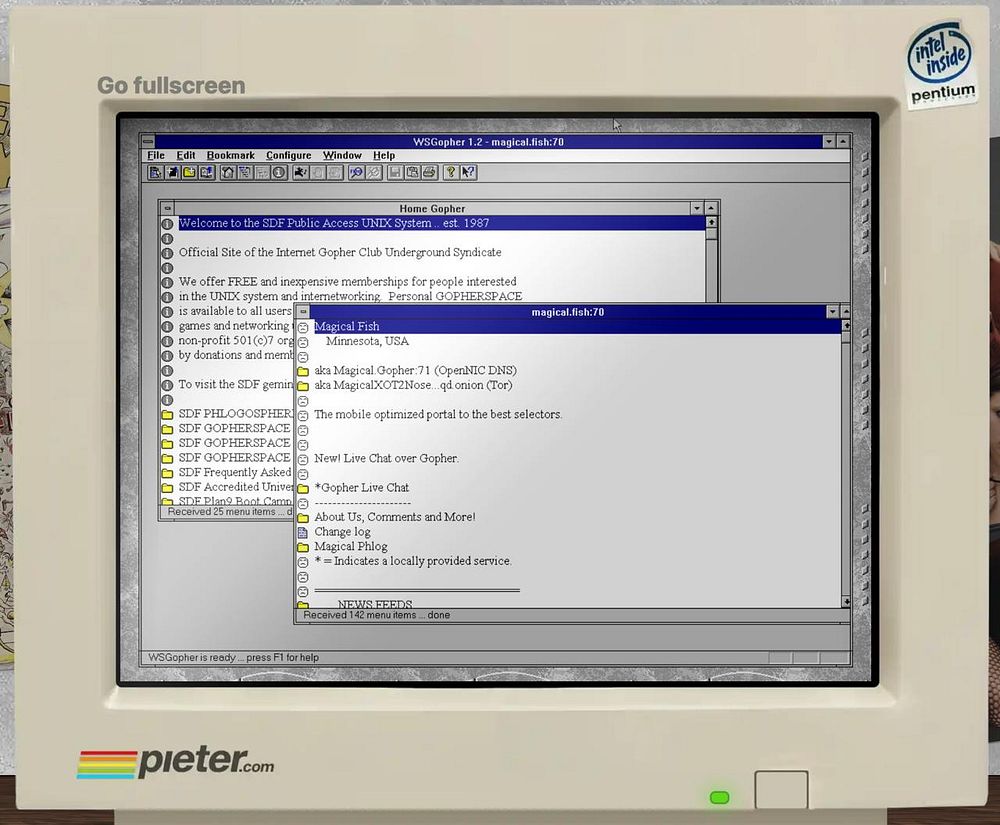Click the Intel Inside Pentium sticker

[941, 64]
